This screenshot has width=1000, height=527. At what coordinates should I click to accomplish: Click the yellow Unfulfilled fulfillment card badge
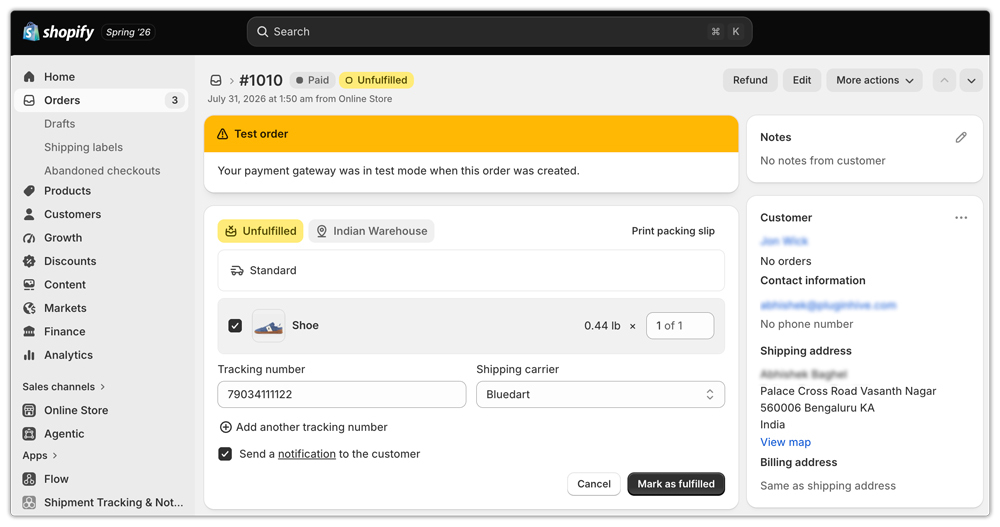(x=261, y=231)
